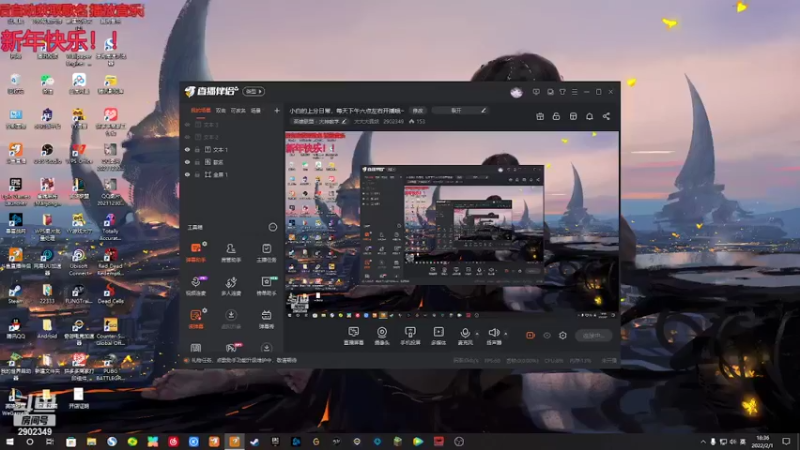The height and width of the screenshot is (450, 800).
Task: Click the orange record video icon
Action: coord(530,335)
